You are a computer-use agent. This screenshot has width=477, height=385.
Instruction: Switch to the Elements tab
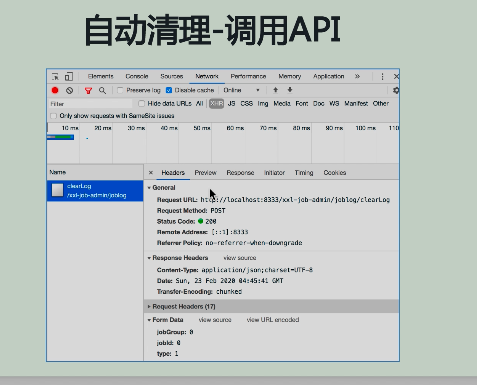(101, 76)
